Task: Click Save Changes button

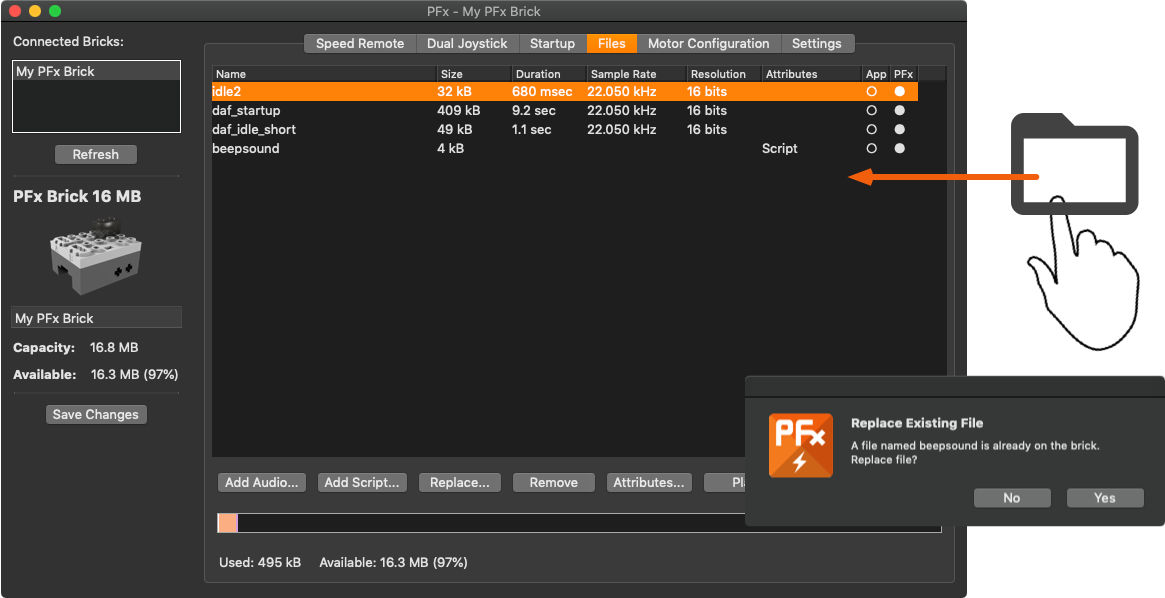Action: tap(96, 415)
